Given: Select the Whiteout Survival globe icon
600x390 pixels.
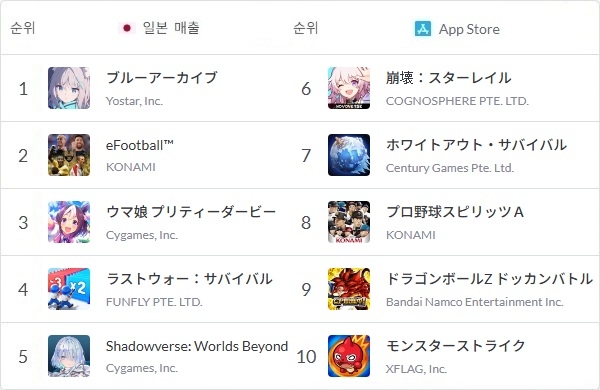Looking at the screenshot, I should 349,155.
